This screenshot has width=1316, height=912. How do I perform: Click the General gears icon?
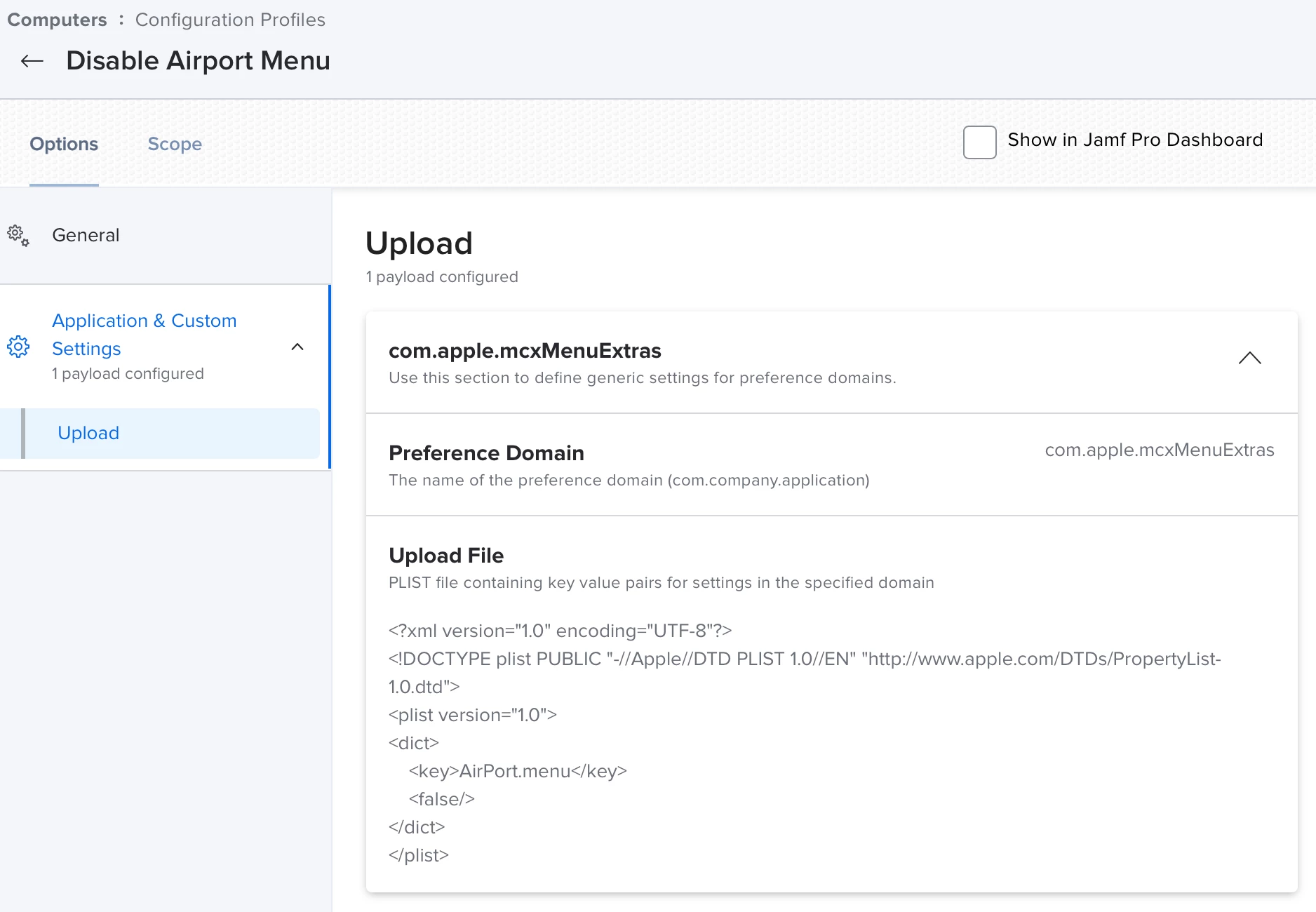(x=18, y=236)
